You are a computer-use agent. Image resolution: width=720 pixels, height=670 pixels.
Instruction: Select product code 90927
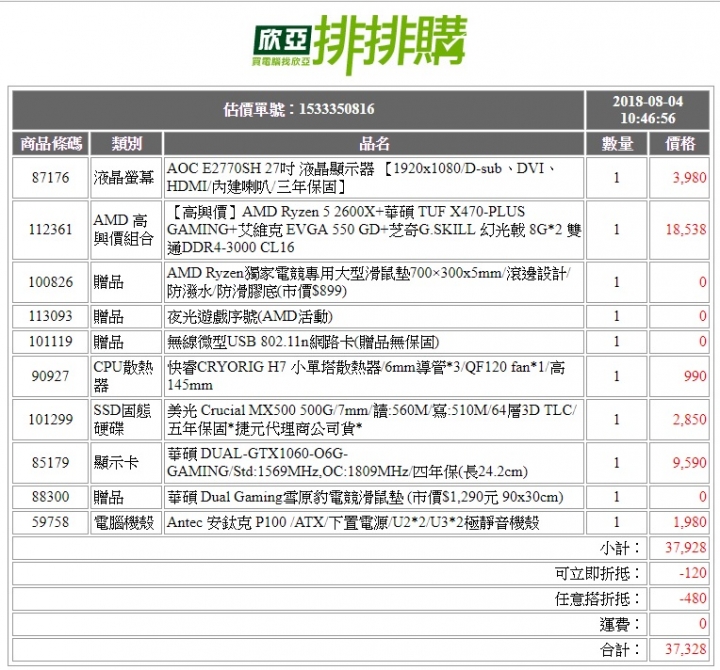click(x=51, y=376)
